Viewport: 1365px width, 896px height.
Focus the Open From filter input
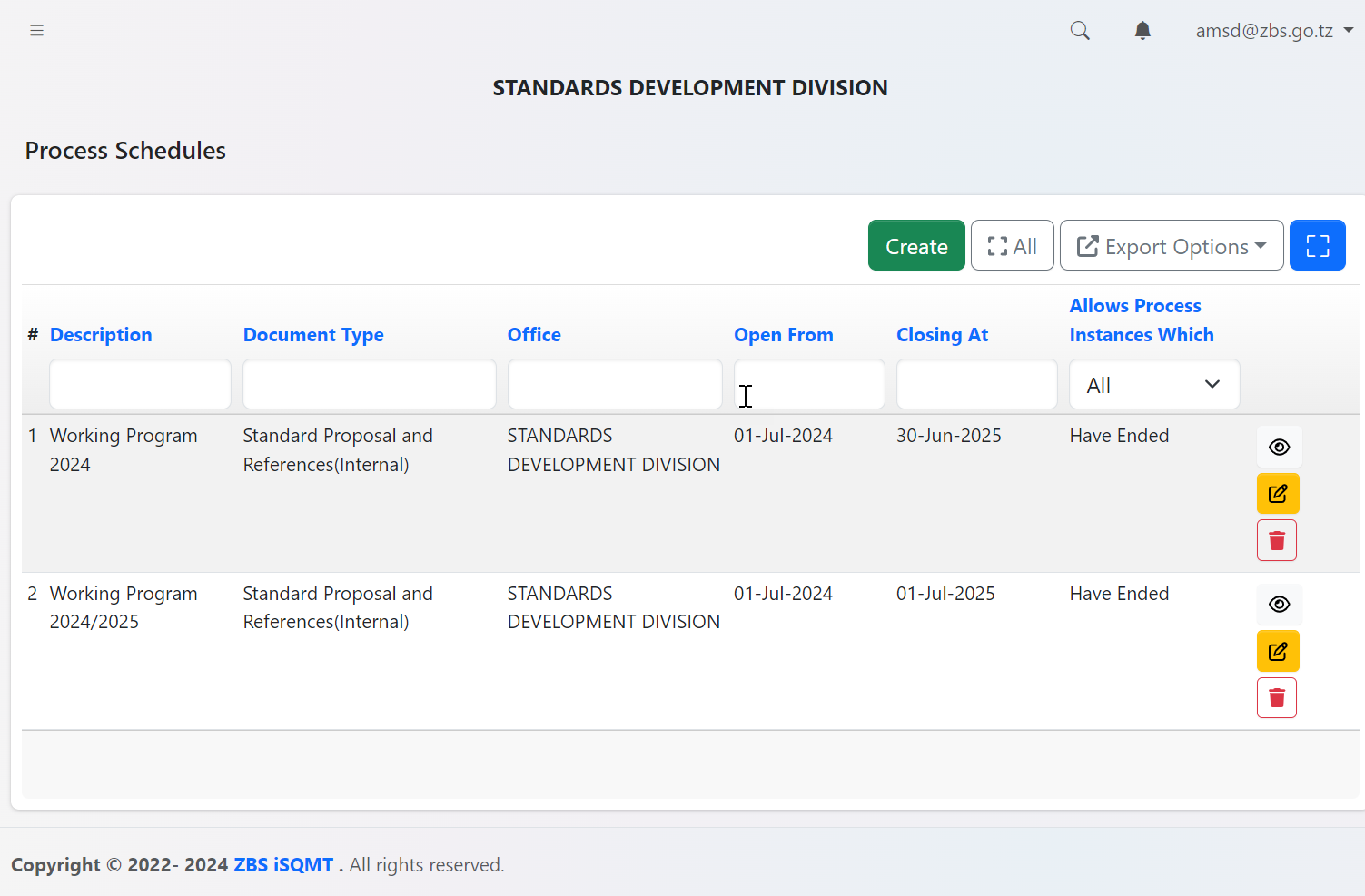point(808,385)
